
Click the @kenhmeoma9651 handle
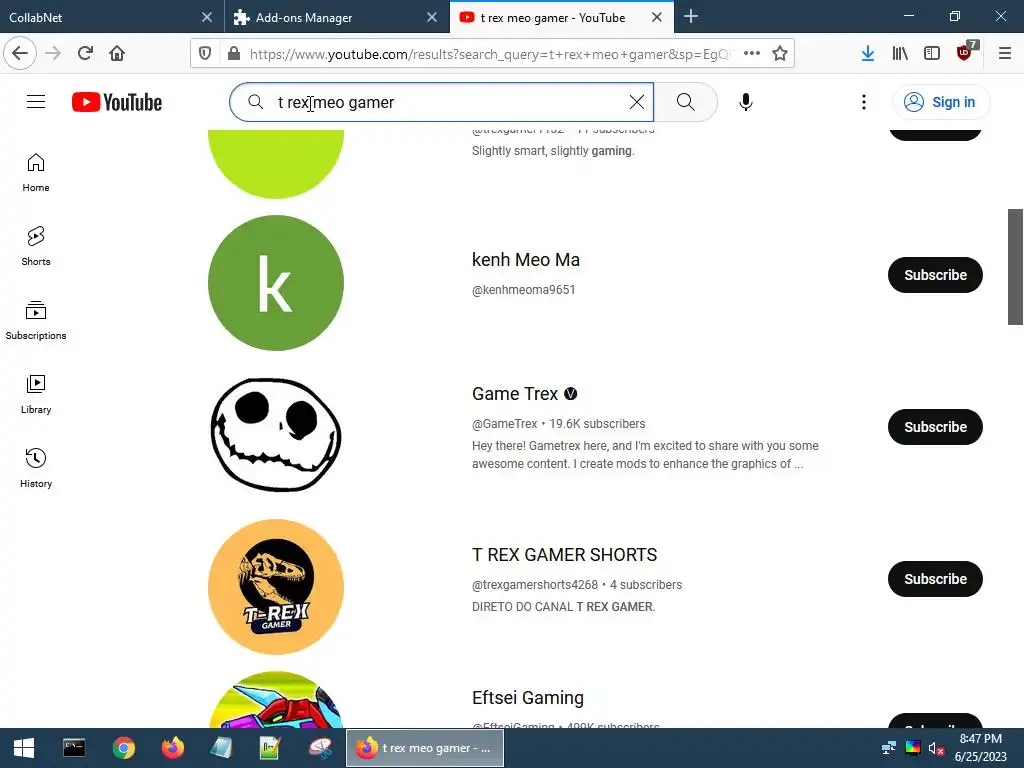(x=524, y=289)
